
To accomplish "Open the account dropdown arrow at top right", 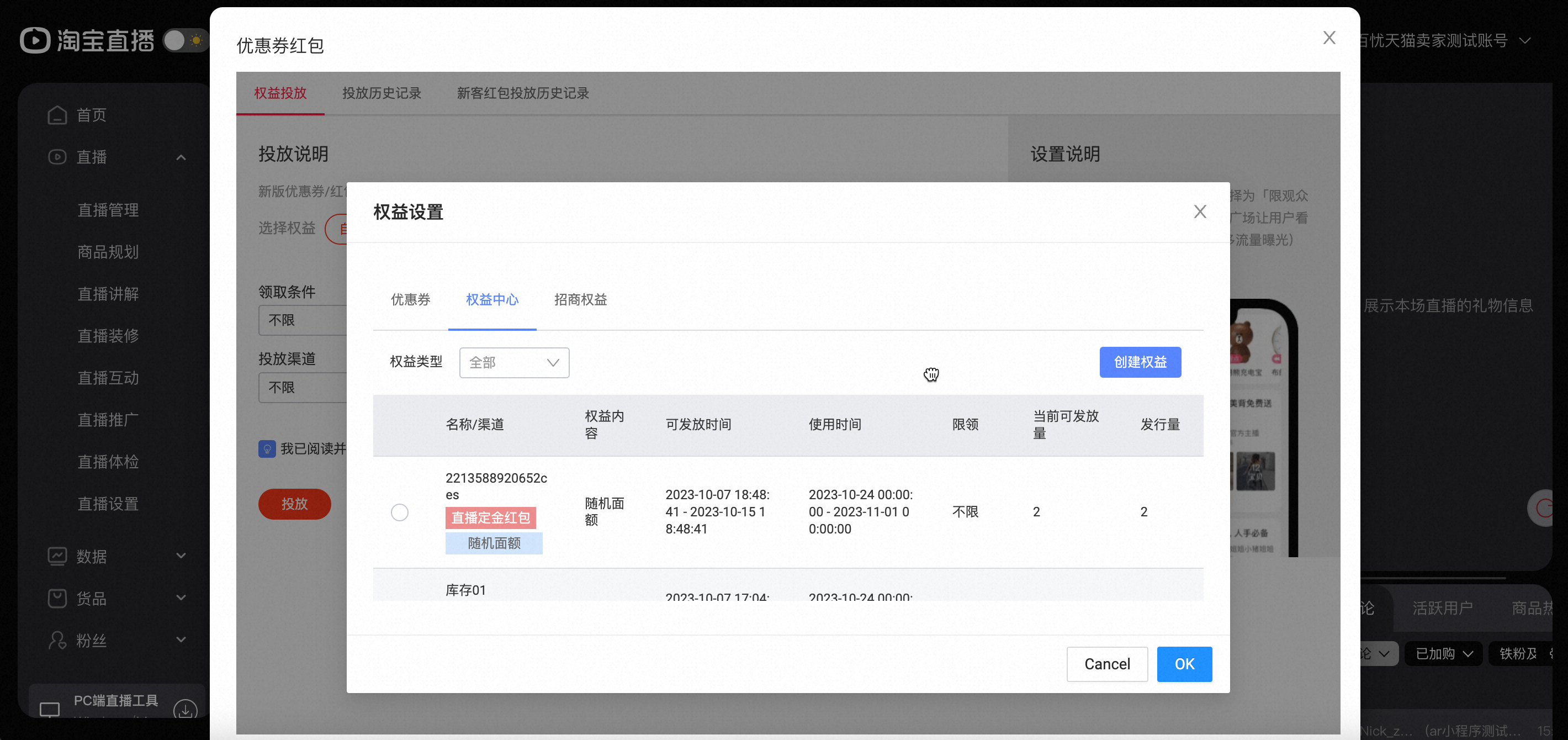I will point(1525,41).
